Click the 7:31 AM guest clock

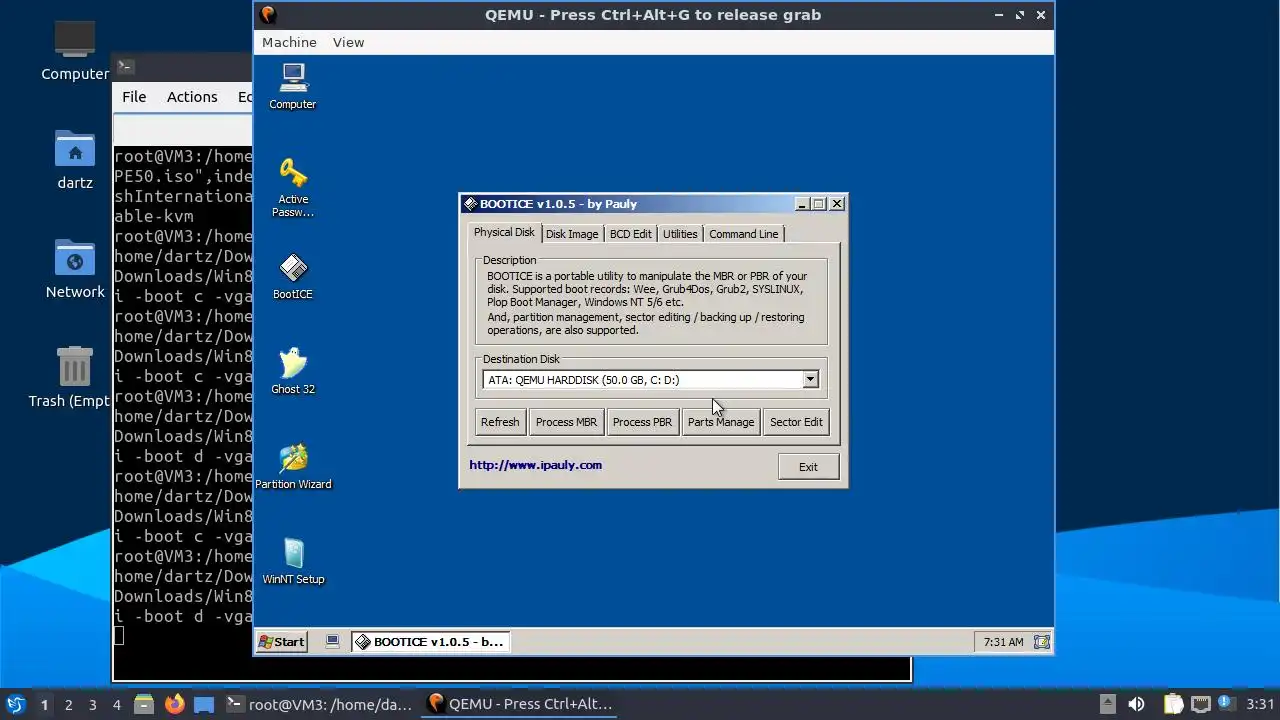coord(1003,642)
